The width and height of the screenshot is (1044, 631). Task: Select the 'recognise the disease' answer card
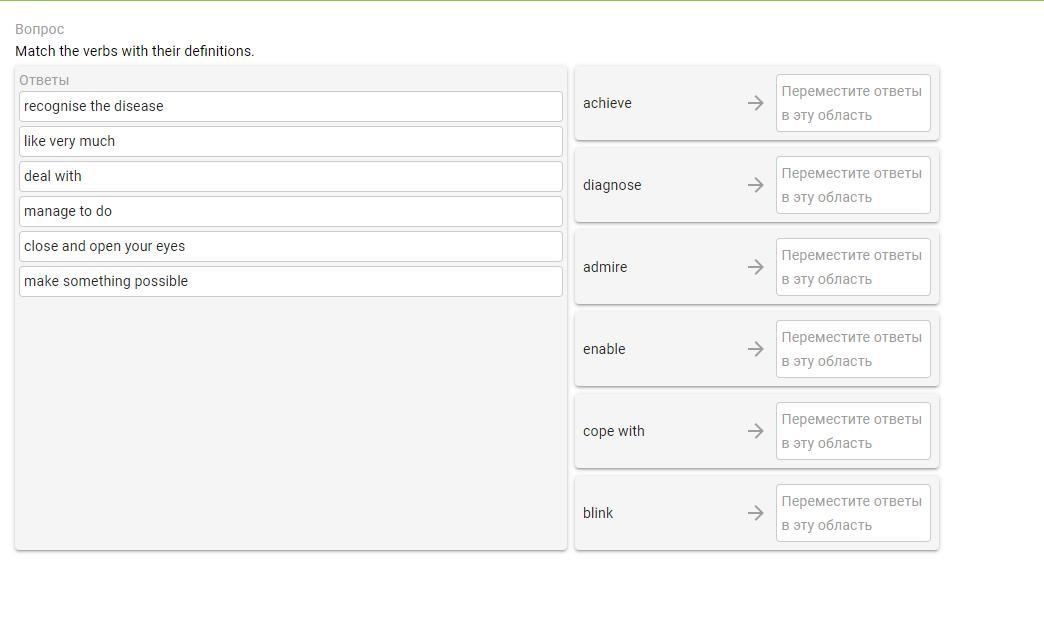pyautogui.click(x=290, y=106)
